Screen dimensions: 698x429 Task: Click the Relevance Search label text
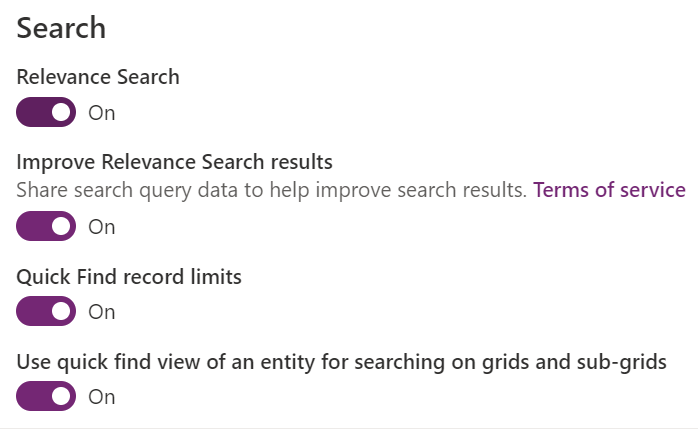pyautogui.click(x=98, y=77)
